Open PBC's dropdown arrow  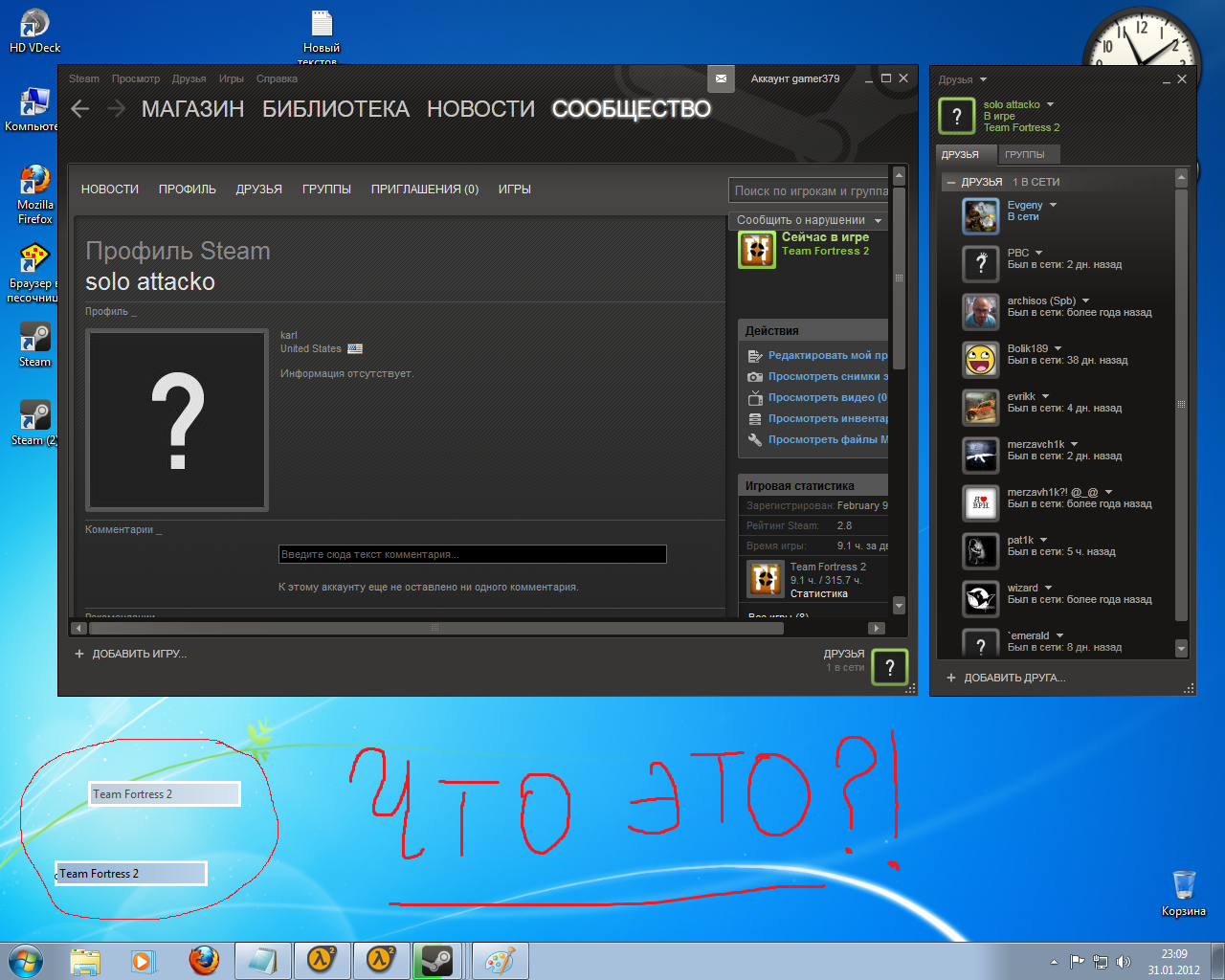tap(1038, 253)
